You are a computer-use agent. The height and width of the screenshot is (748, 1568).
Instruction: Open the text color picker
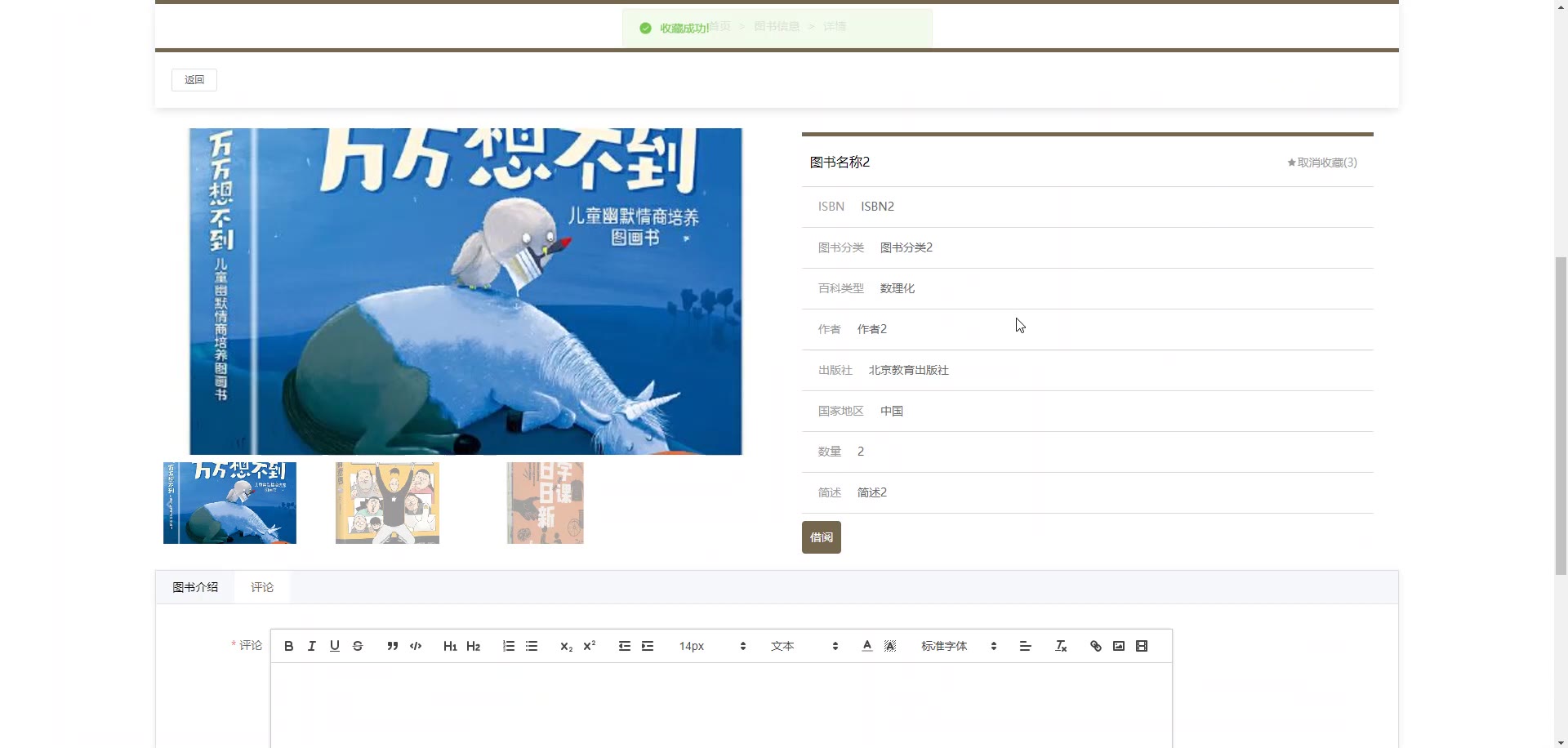click(867, 646)
